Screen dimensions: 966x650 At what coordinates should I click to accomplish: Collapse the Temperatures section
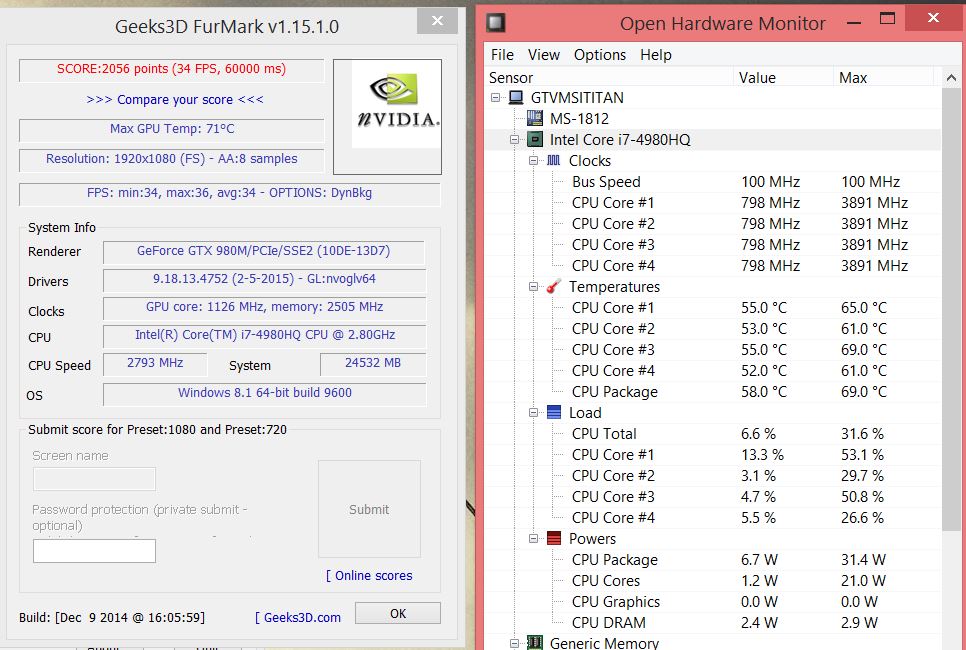(x=534, y=286)
